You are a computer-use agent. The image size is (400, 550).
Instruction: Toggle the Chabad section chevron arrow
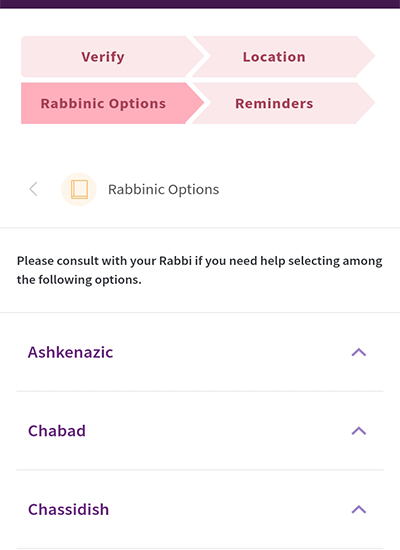coord(359,431)
